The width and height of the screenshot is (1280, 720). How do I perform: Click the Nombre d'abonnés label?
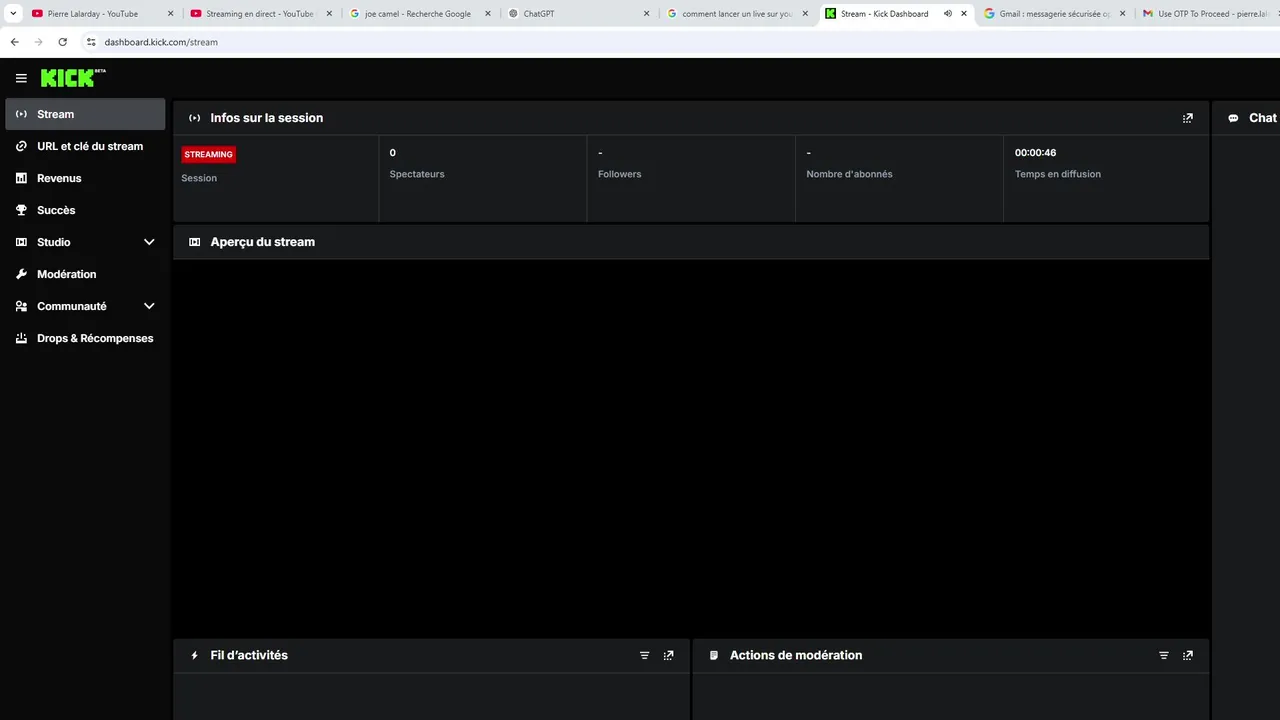point(849,174)
